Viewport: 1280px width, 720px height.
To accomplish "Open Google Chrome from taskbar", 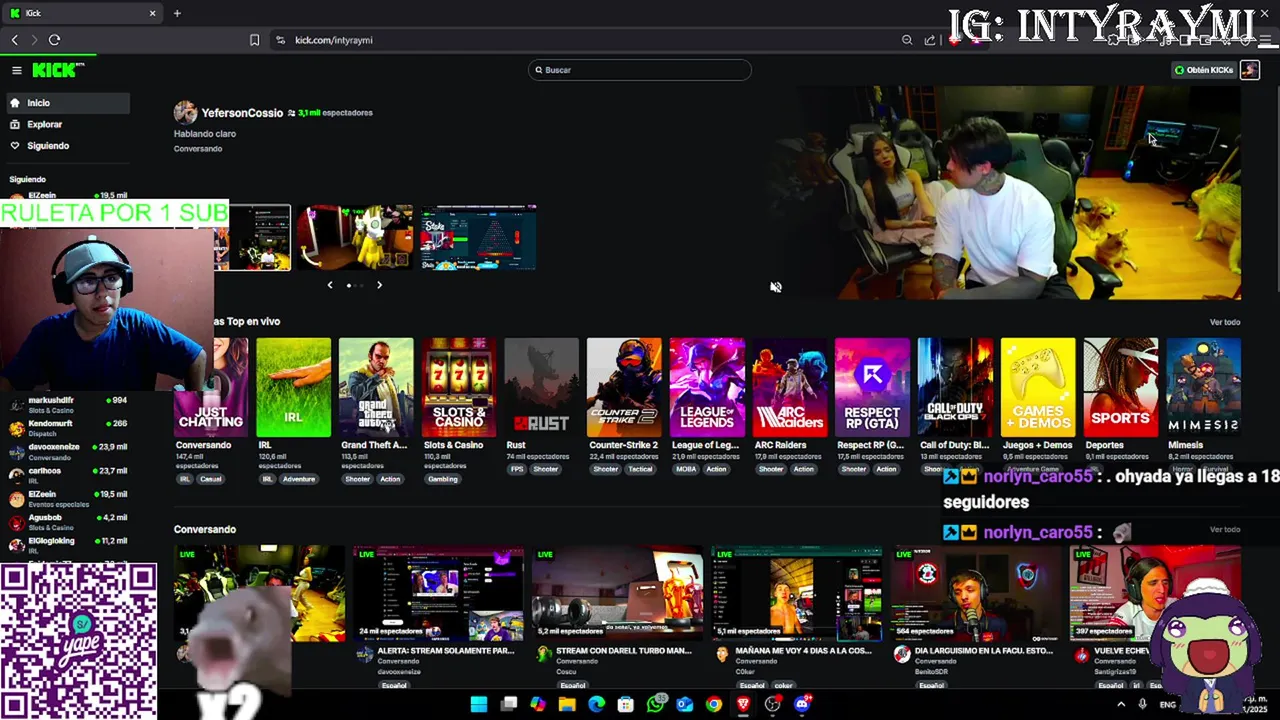I will 713,704.
